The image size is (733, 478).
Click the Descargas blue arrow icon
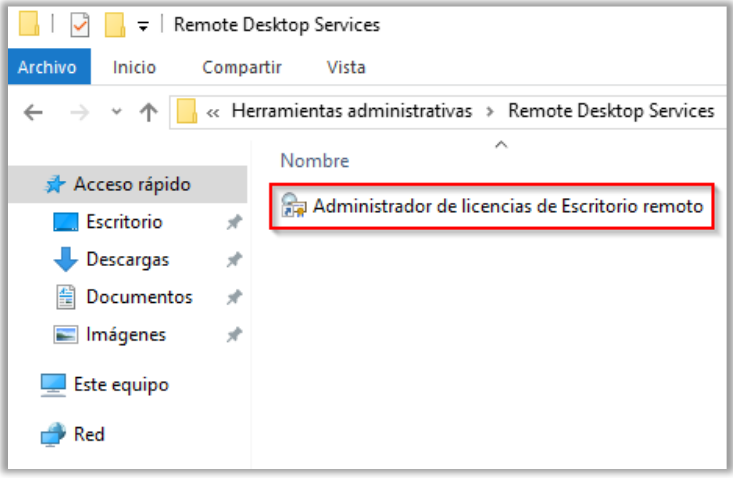pyautogui.click(x=65, y=260)
